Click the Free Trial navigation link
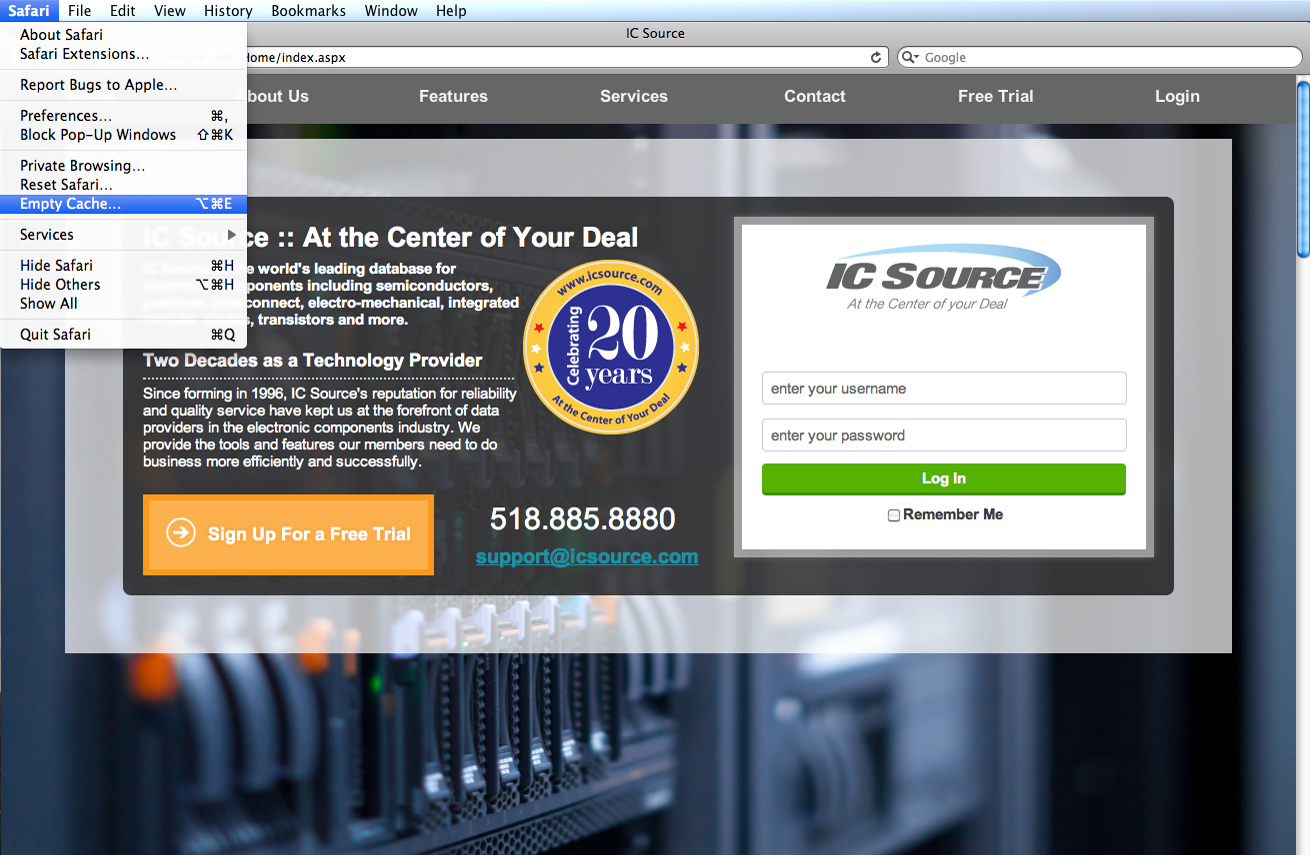The height and width of the screenshot is (855, 1310). [995, 97]
